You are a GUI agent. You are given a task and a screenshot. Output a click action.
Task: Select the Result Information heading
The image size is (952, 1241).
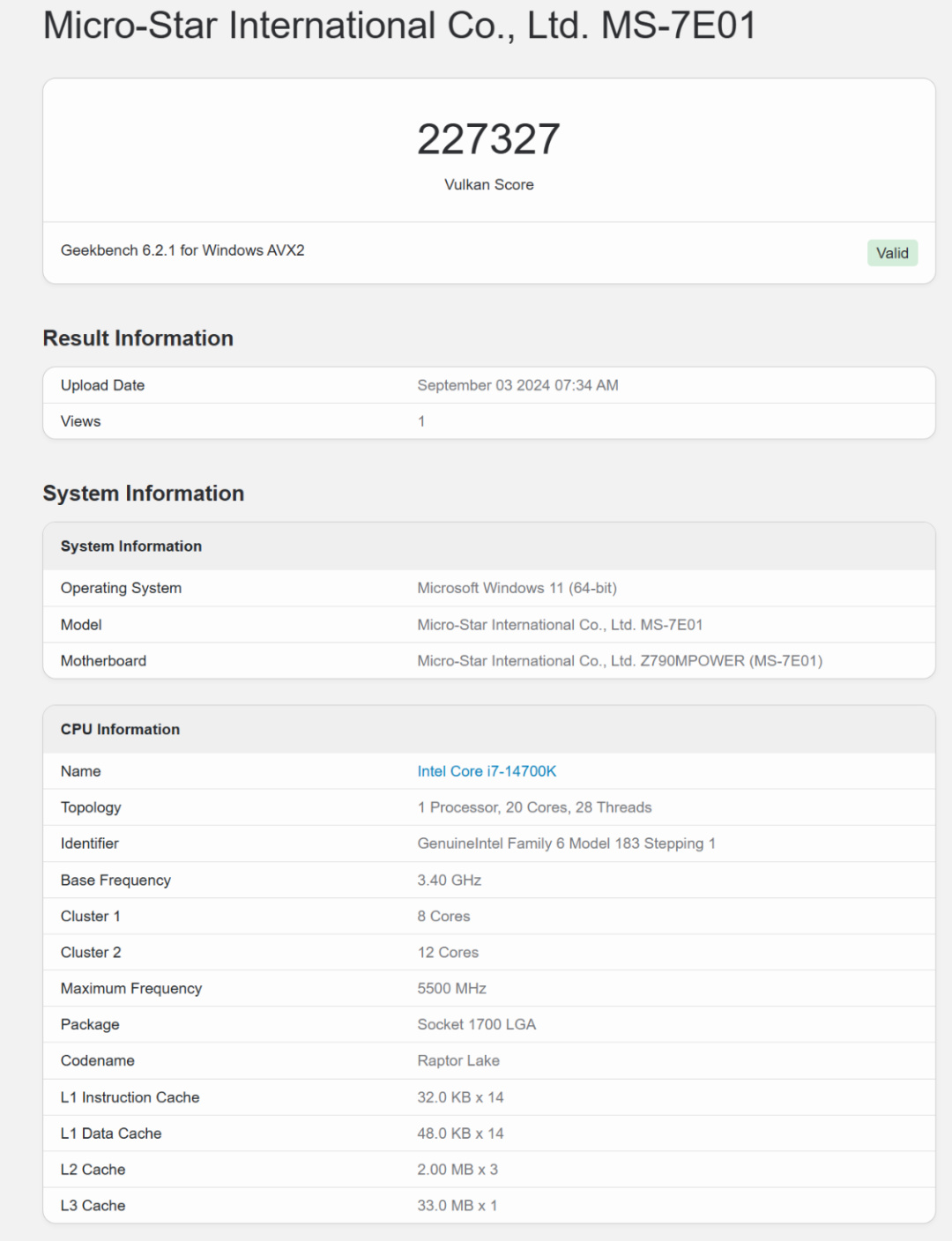click(x=138, y=338)
